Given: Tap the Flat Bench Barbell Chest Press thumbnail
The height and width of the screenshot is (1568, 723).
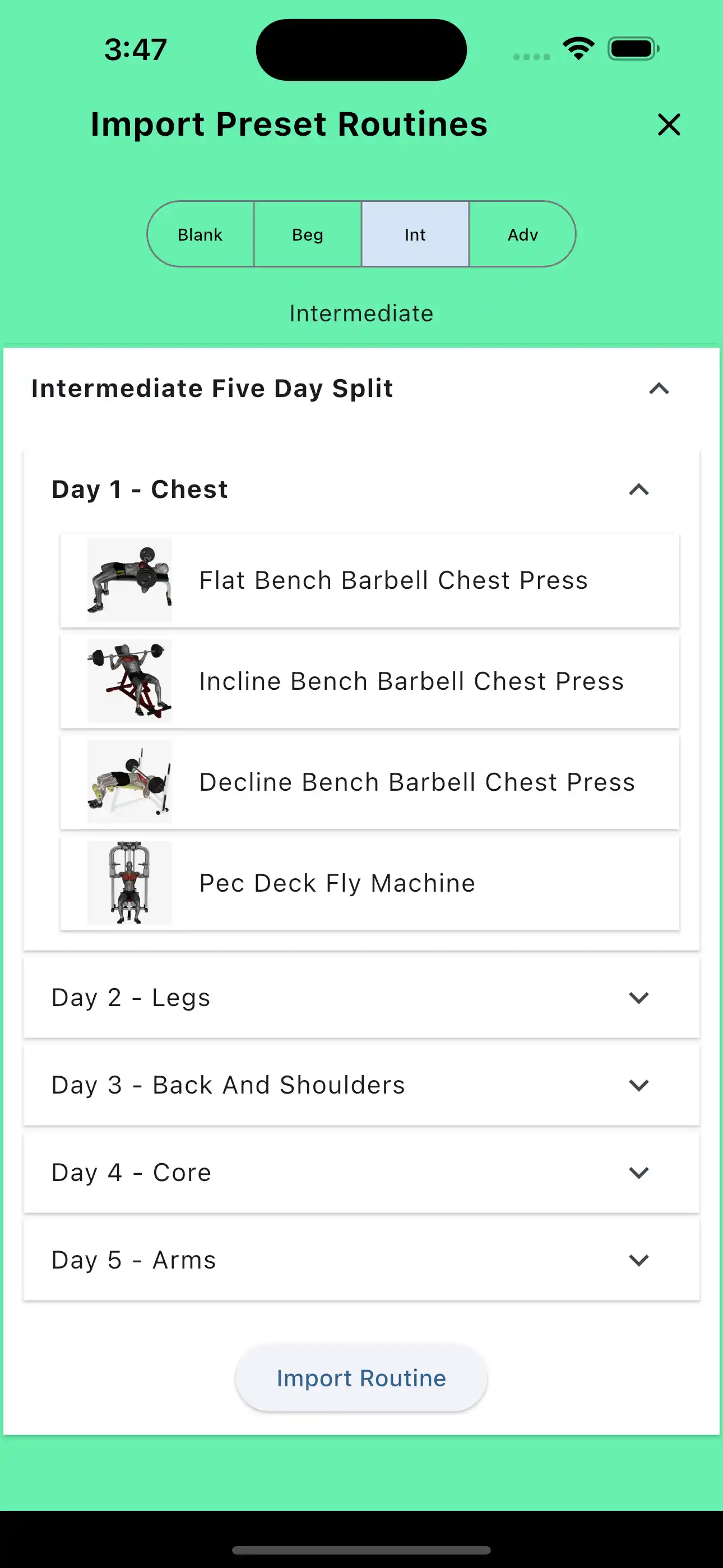Looking at the screenshot, I should tap(129, 579).
